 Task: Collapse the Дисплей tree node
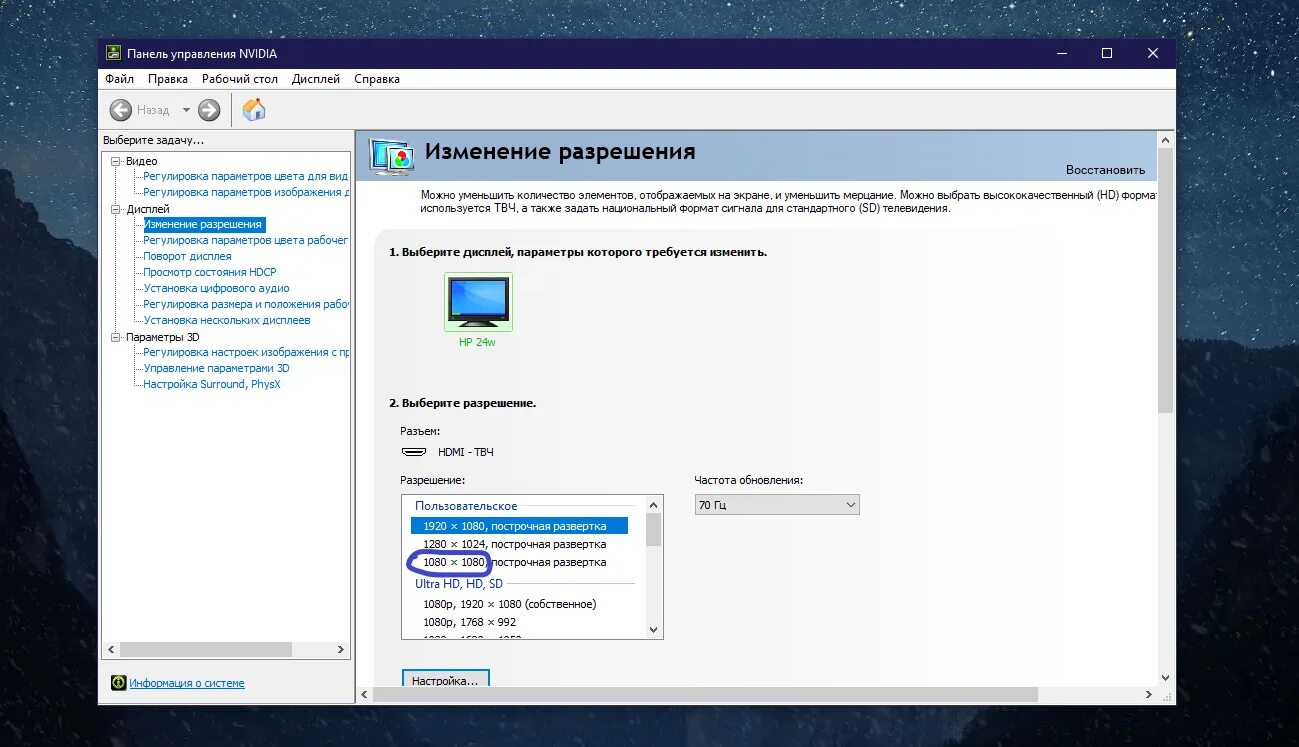coord(116,209)
